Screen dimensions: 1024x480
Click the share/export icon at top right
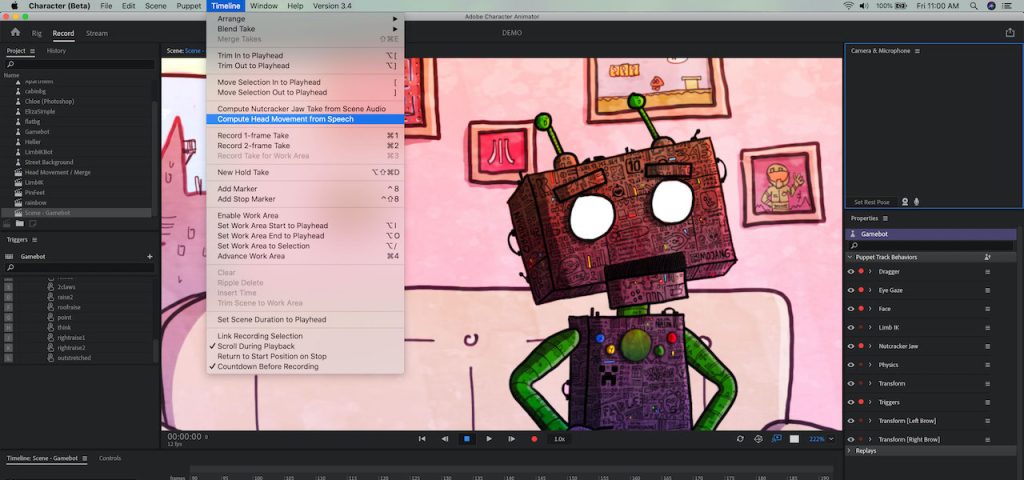pyautogui.click(x=1010, y=32)
